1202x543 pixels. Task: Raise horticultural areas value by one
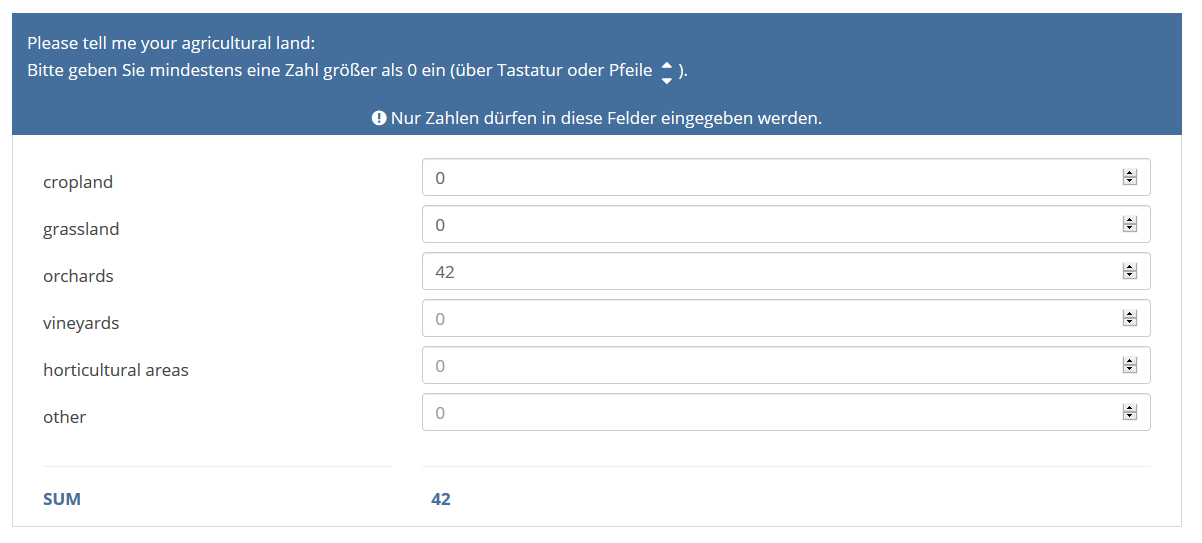1130,362
